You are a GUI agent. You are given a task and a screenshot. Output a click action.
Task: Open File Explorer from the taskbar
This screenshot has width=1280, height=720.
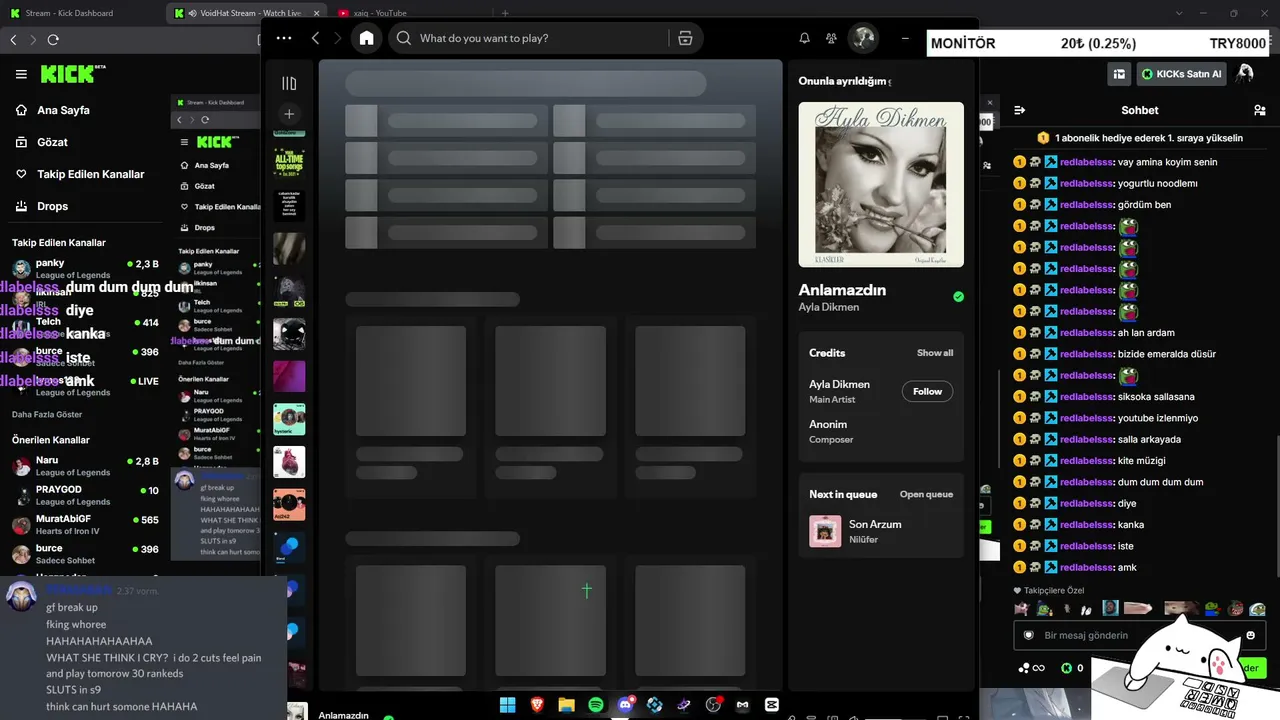(x=566, y=705)
